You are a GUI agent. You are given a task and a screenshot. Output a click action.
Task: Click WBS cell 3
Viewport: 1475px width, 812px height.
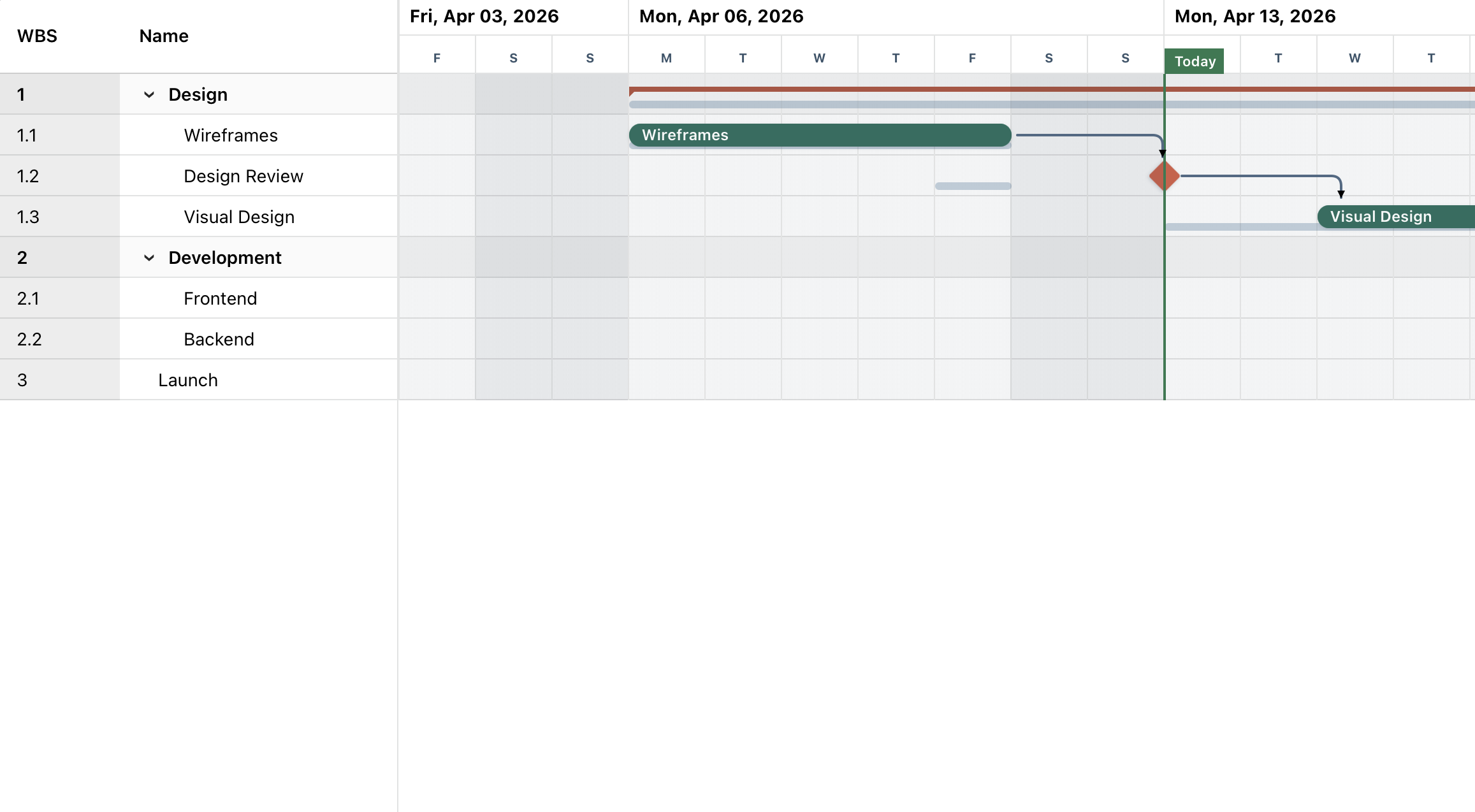coord(60,380)
